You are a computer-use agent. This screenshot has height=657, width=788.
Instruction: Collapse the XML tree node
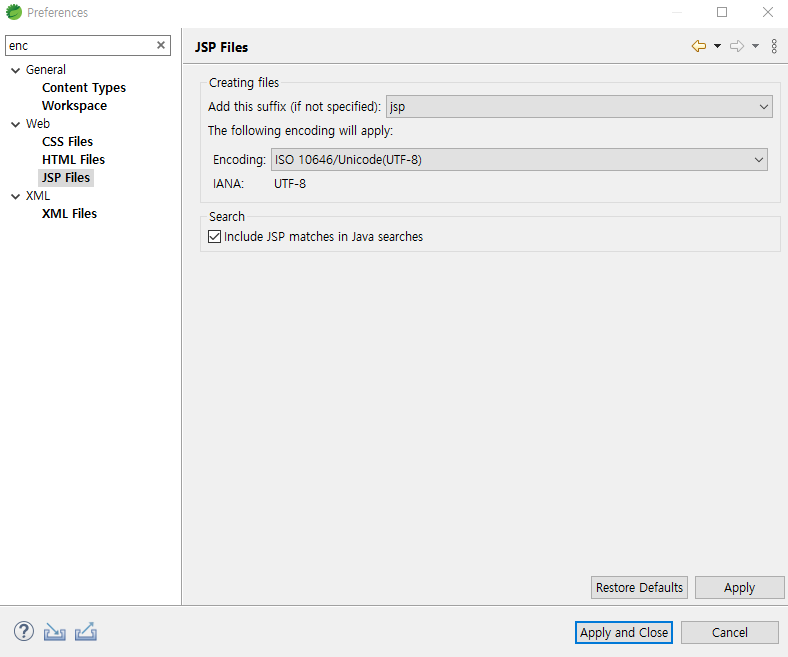pos(16,197)
